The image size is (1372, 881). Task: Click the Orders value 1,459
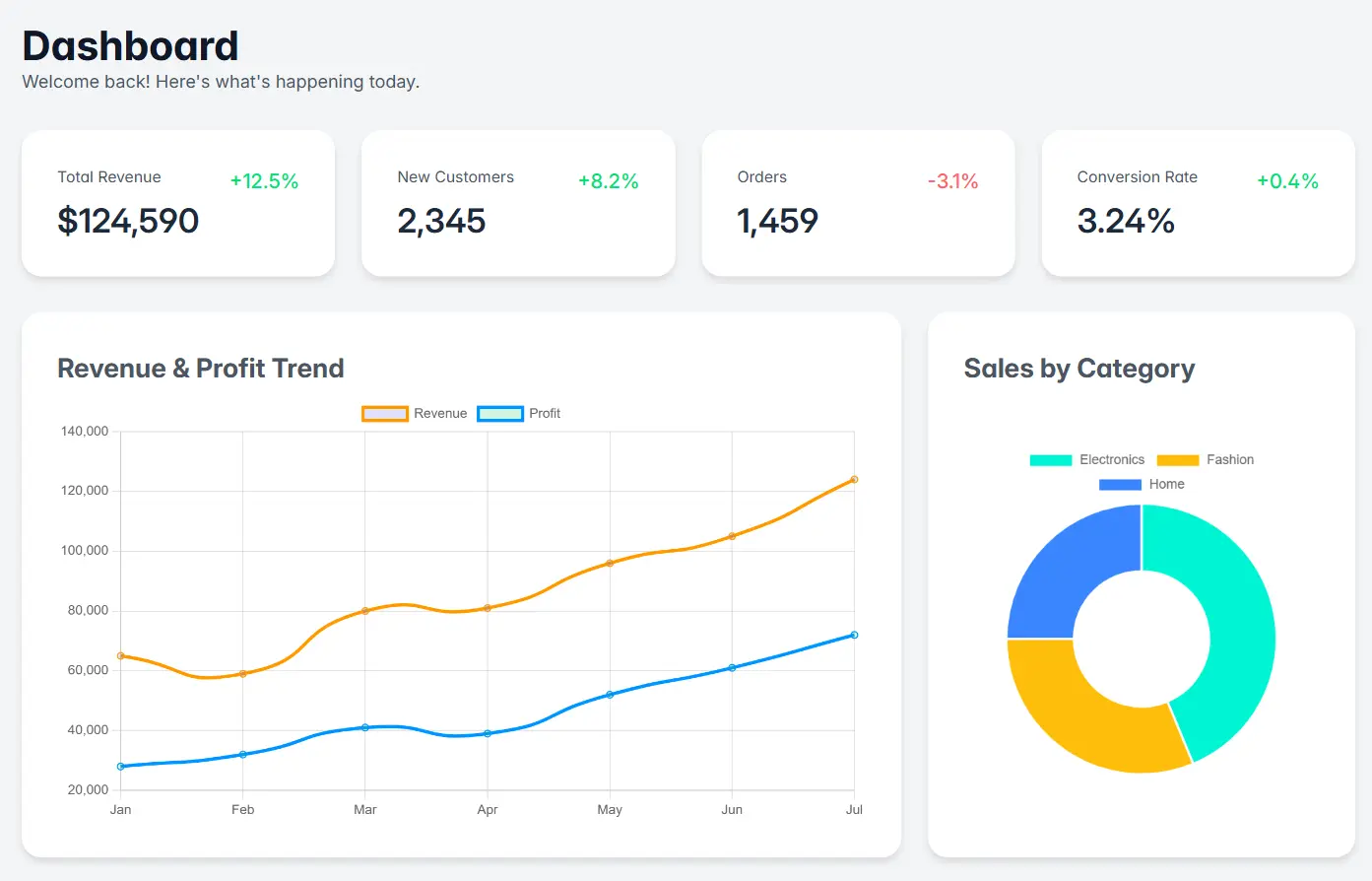click(778, 221)
